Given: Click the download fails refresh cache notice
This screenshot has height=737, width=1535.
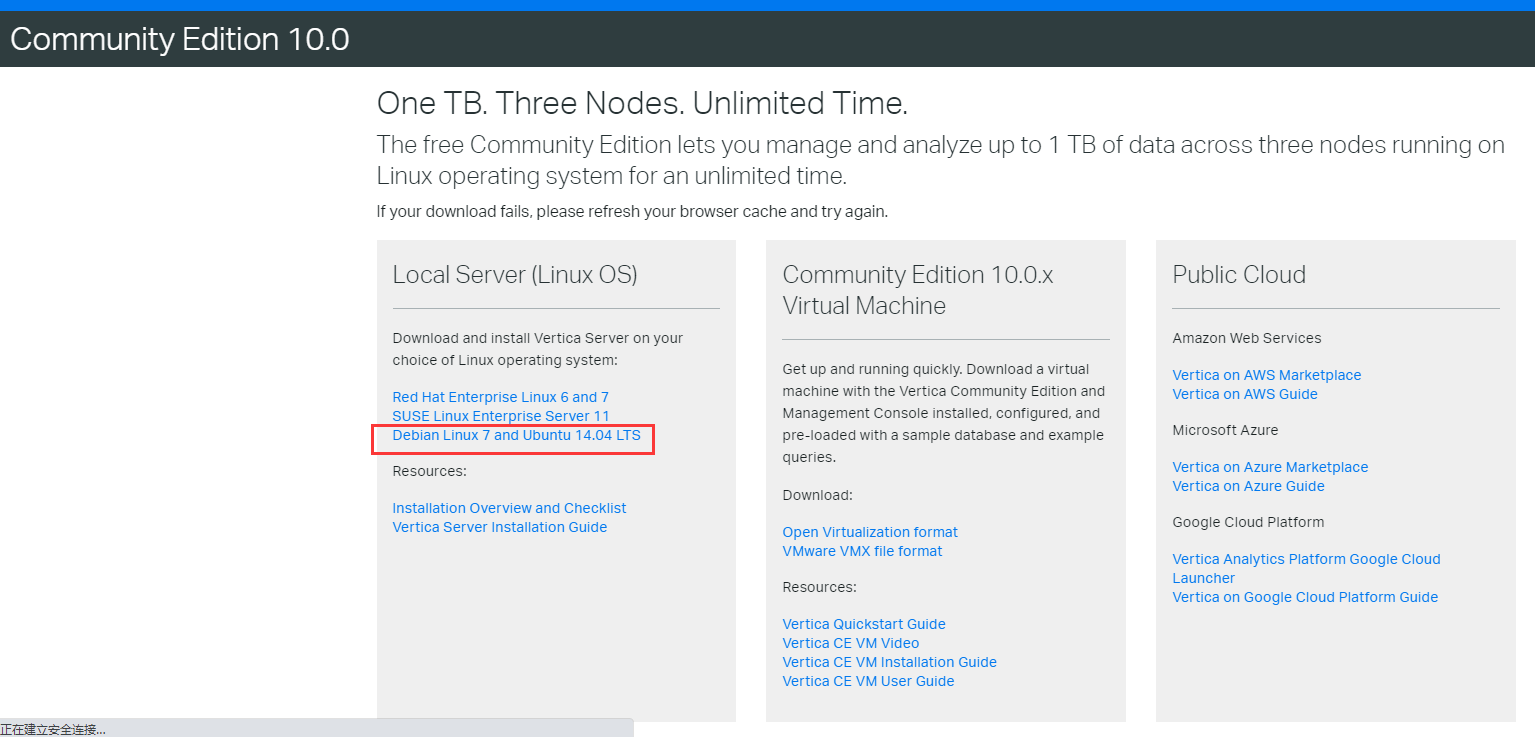Looking at the screenshot, I should coord(632,212).
